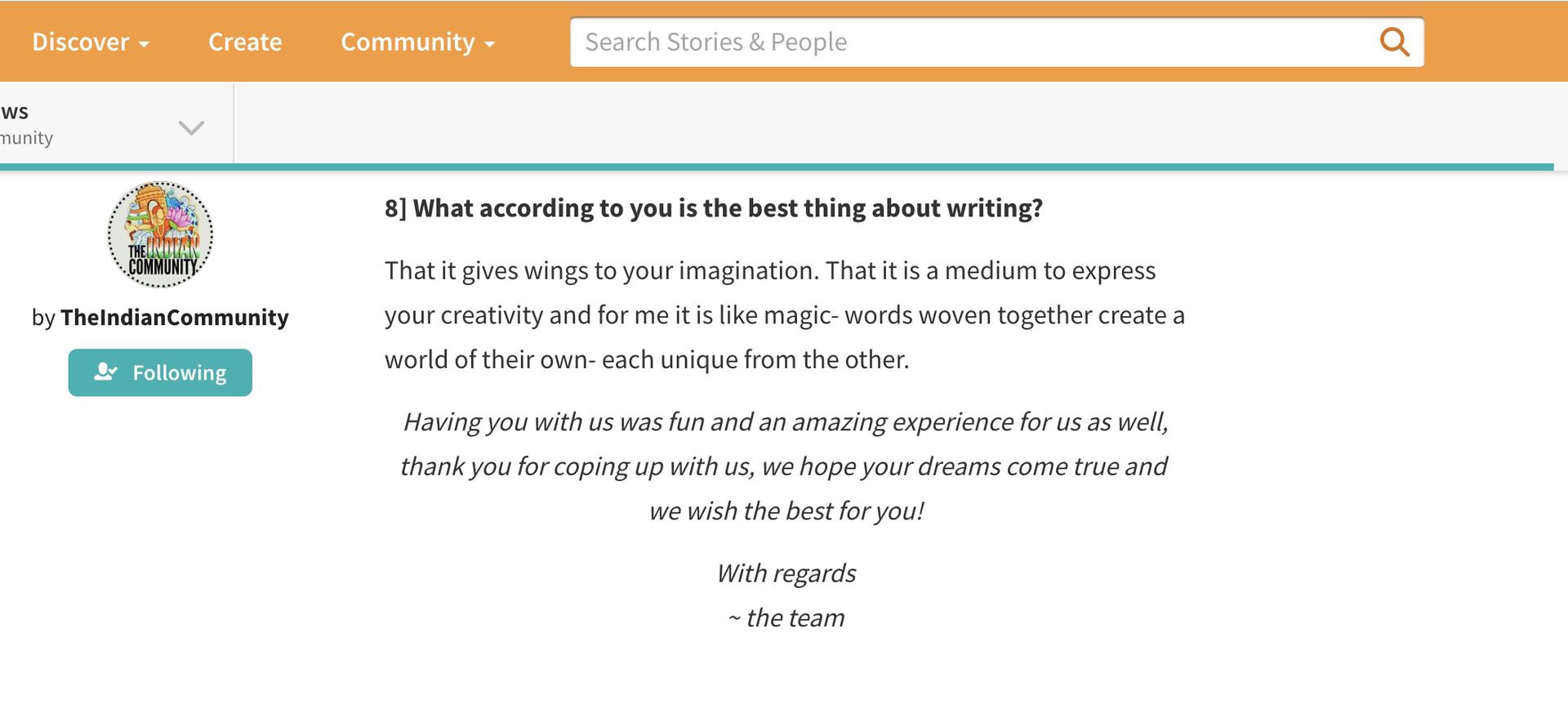This screenshot has width=1568, height=703.
Task: Click the caret arrow next to Discover
Action: tap(145, 44)
